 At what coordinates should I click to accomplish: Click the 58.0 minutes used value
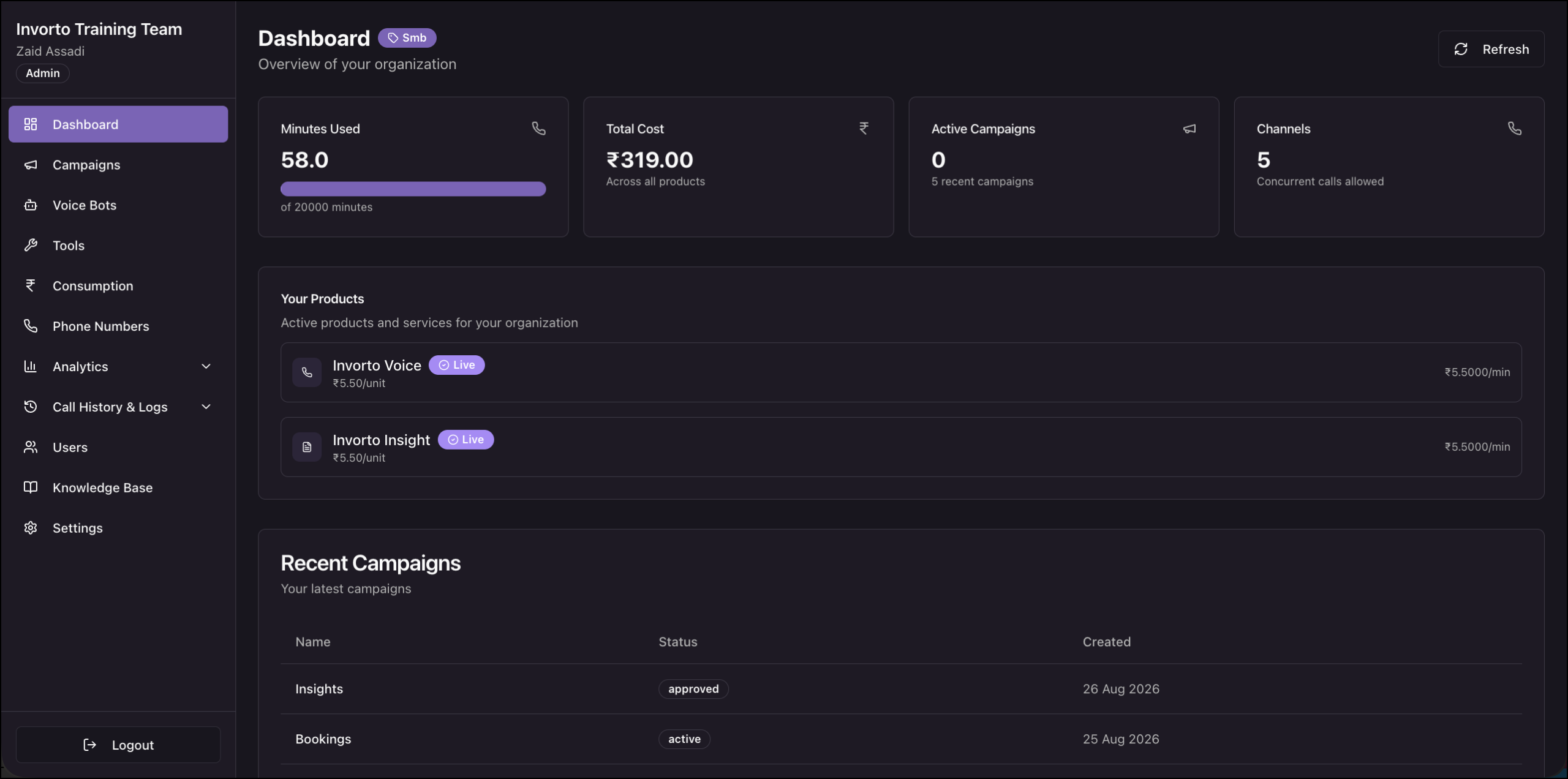[x=304, y=160]
